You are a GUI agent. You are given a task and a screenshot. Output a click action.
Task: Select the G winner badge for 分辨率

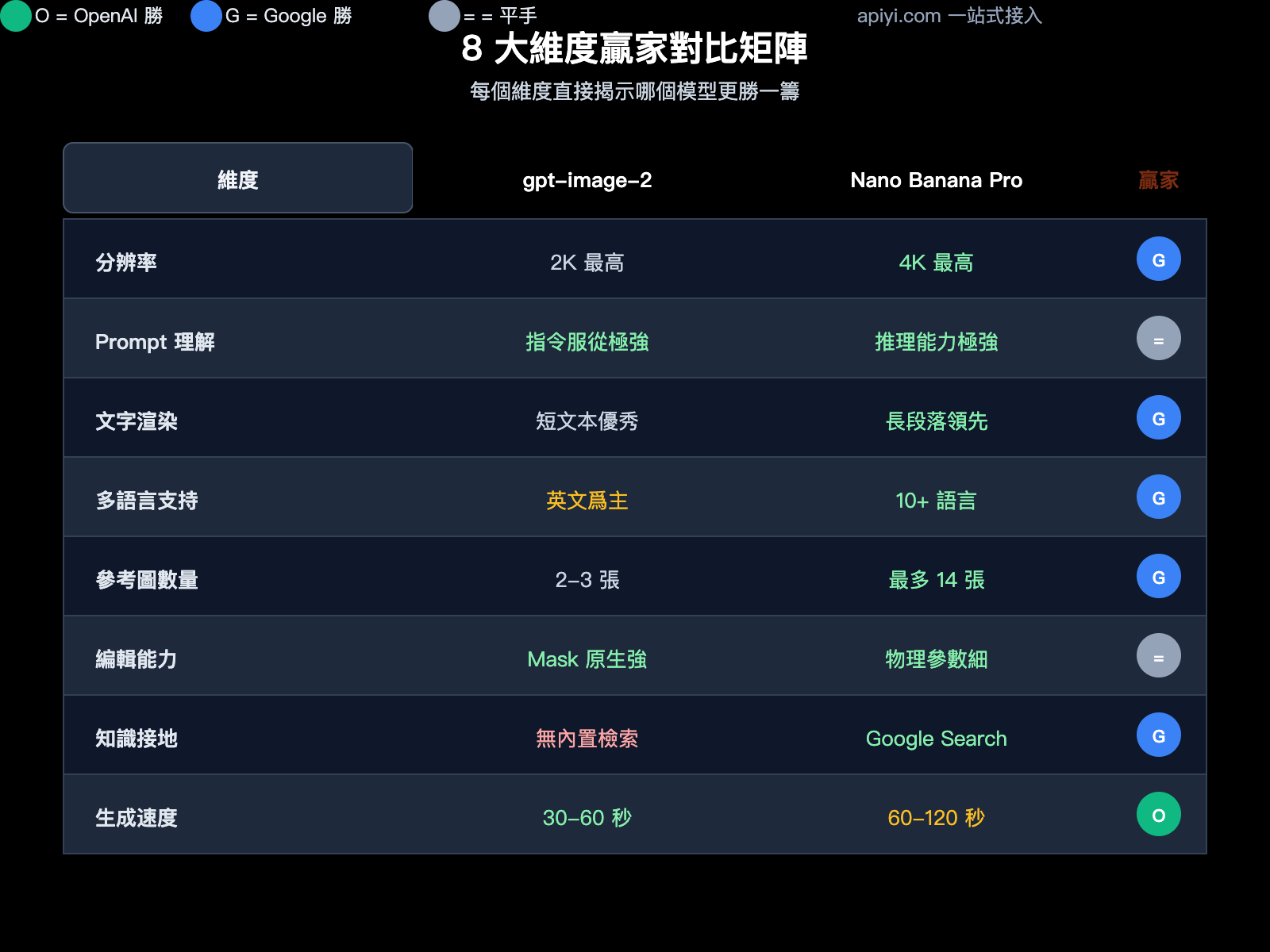pyautogui.click(x=1158, y=259)
